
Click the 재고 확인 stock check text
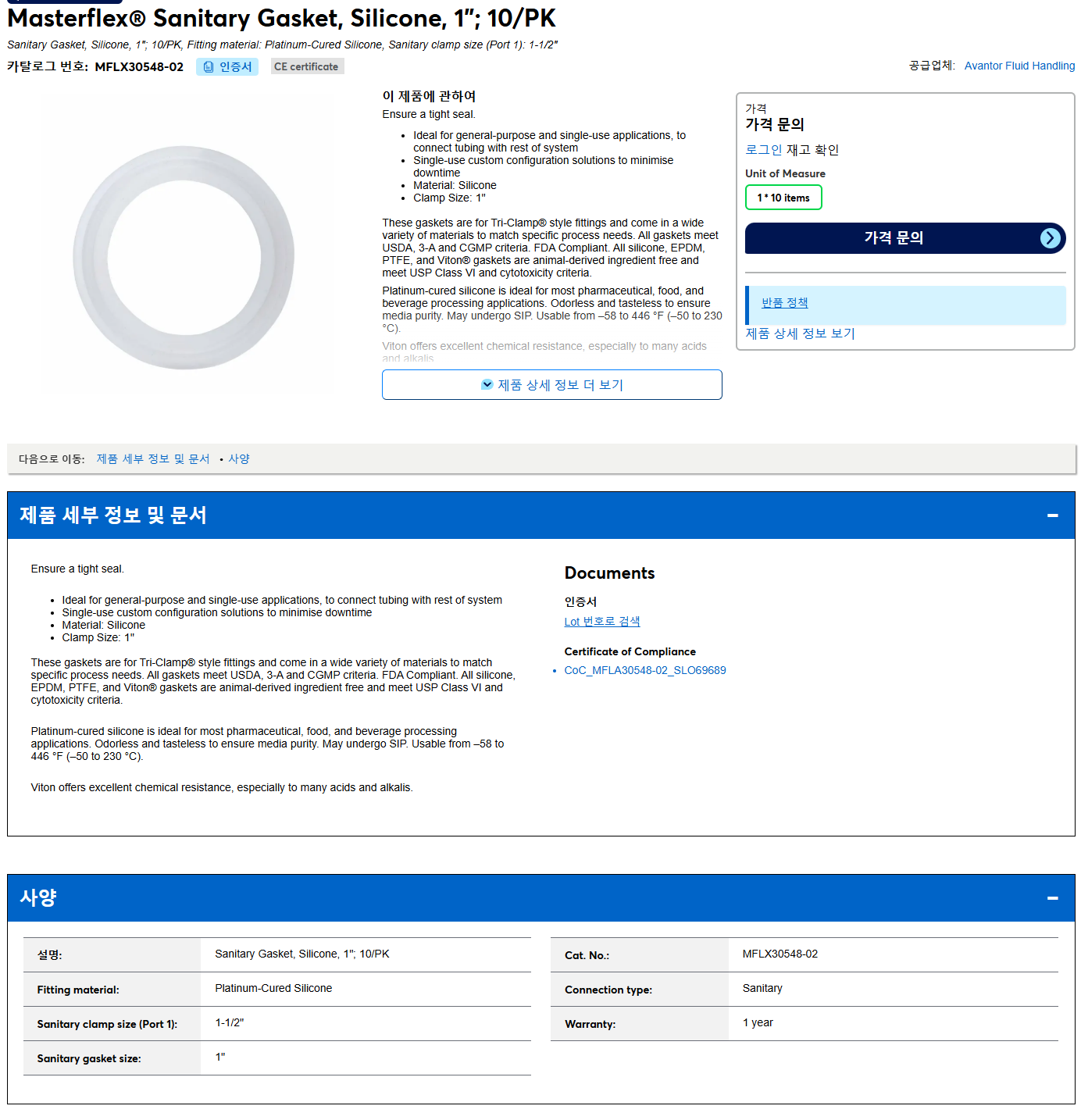[812, 150]
